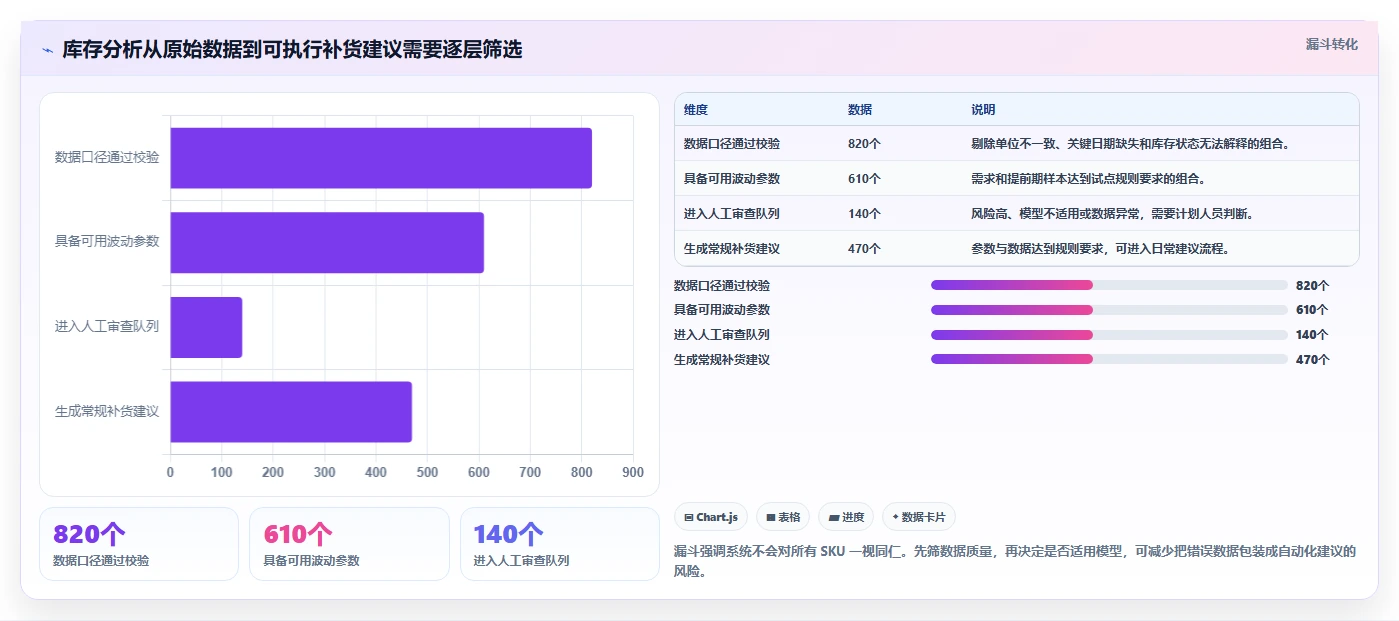
Task: Click progress list label 具备可用波动参数
Action: click(722, 310)
